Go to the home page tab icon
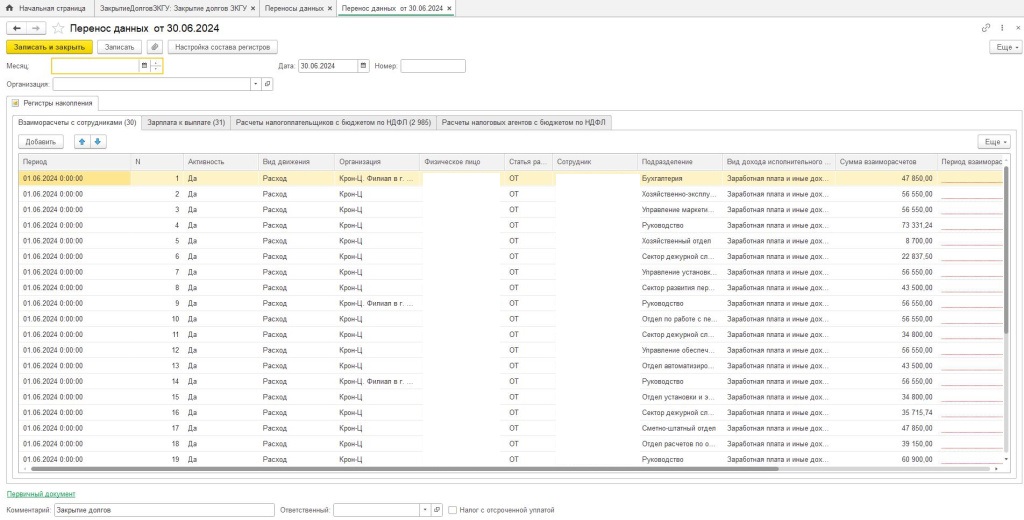Image resolution: width=1024 pixels, height=520 pixels. 9,8
